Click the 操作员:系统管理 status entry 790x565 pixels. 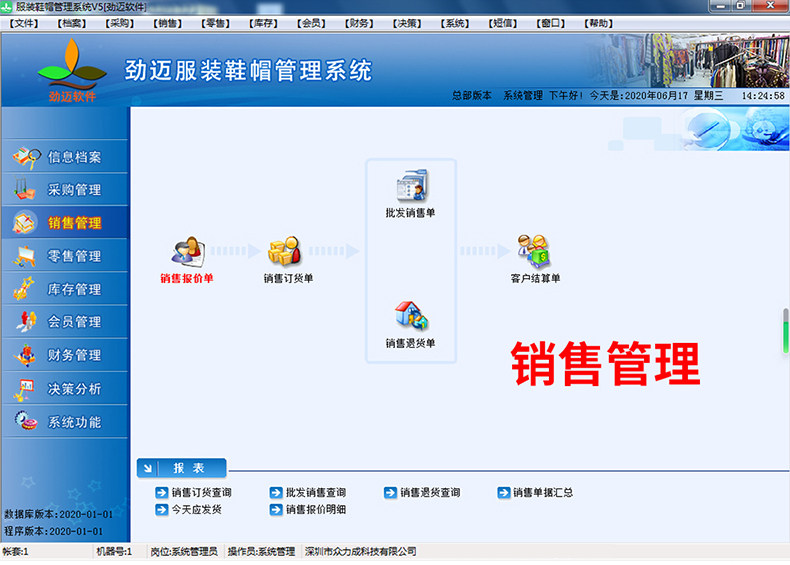click(x=261, y=551)
